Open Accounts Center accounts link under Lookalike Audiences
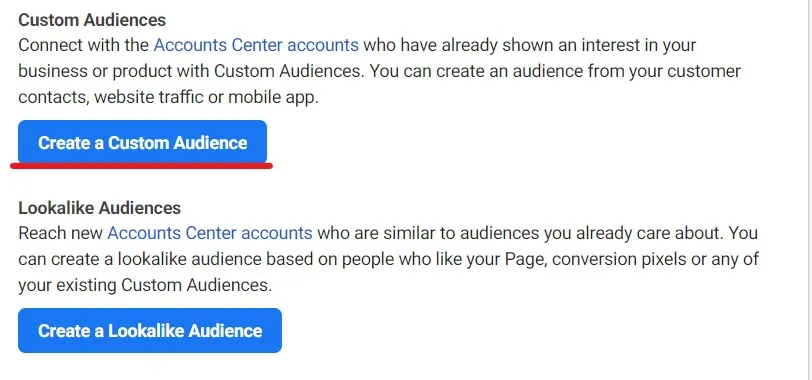 click(x=210, y=233)
